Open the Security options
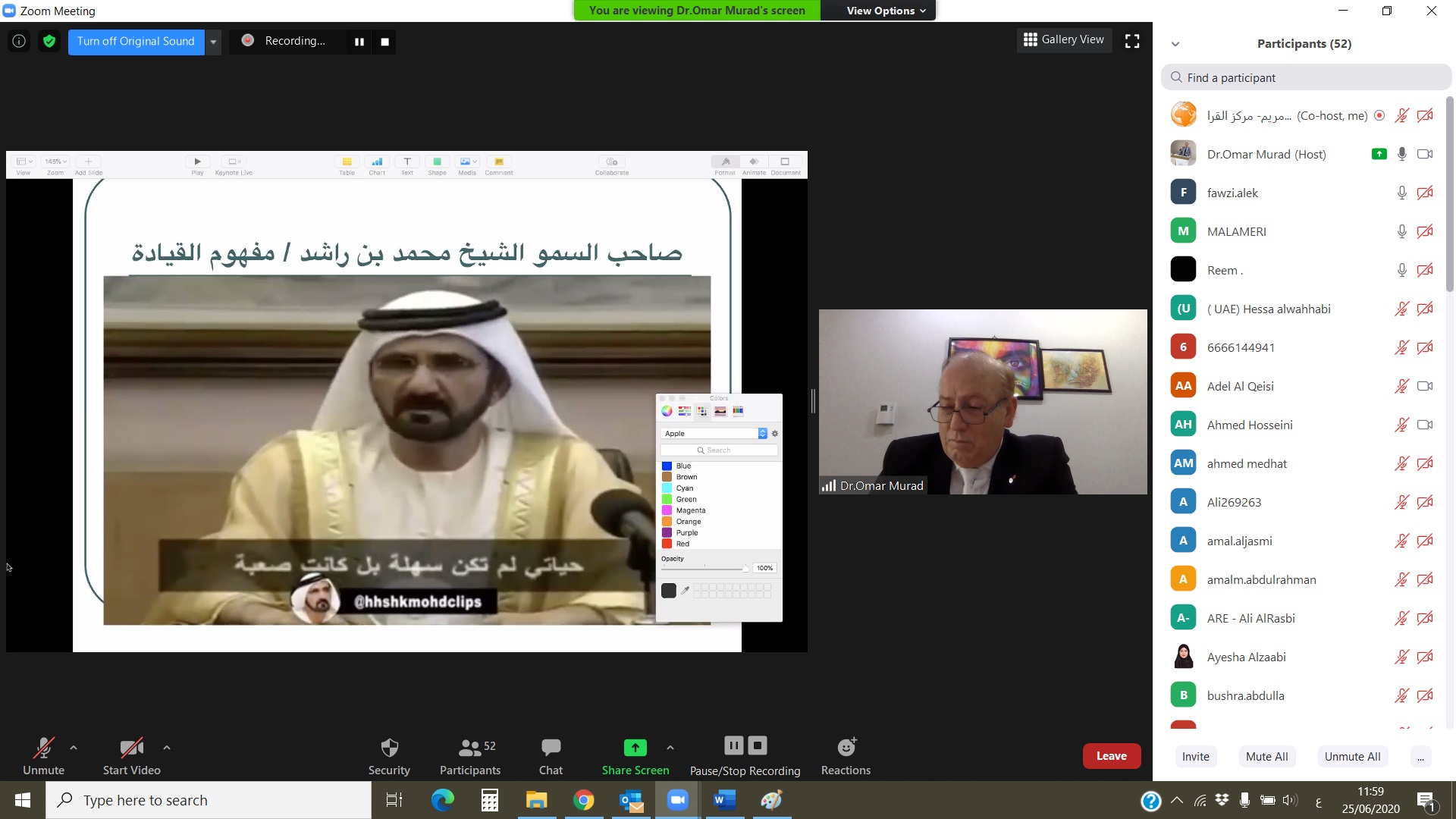The height and width of the screenshot is (819, 1456). (389, 756)
